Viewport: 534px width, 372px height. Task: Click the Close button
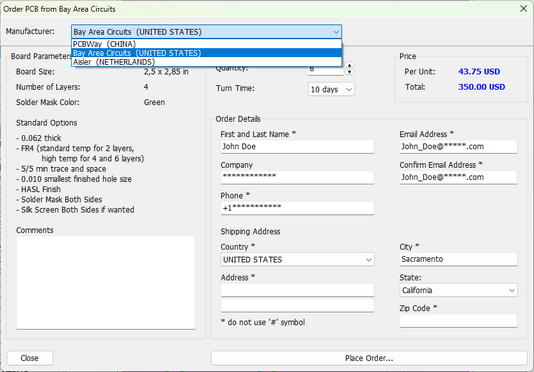click(x=30, y=358)
